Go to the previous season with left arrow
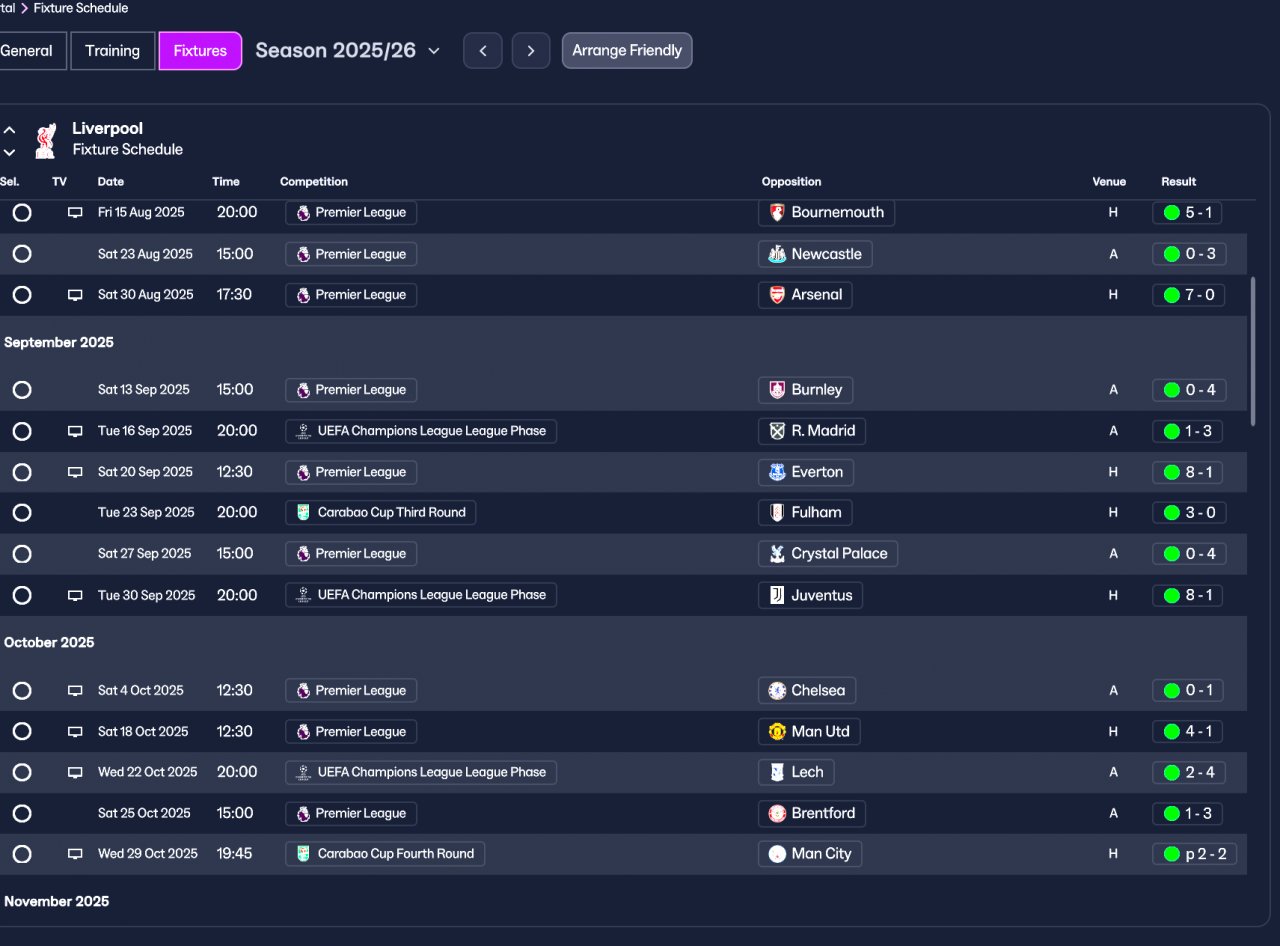1280x946 pixels. click(482, 51)
